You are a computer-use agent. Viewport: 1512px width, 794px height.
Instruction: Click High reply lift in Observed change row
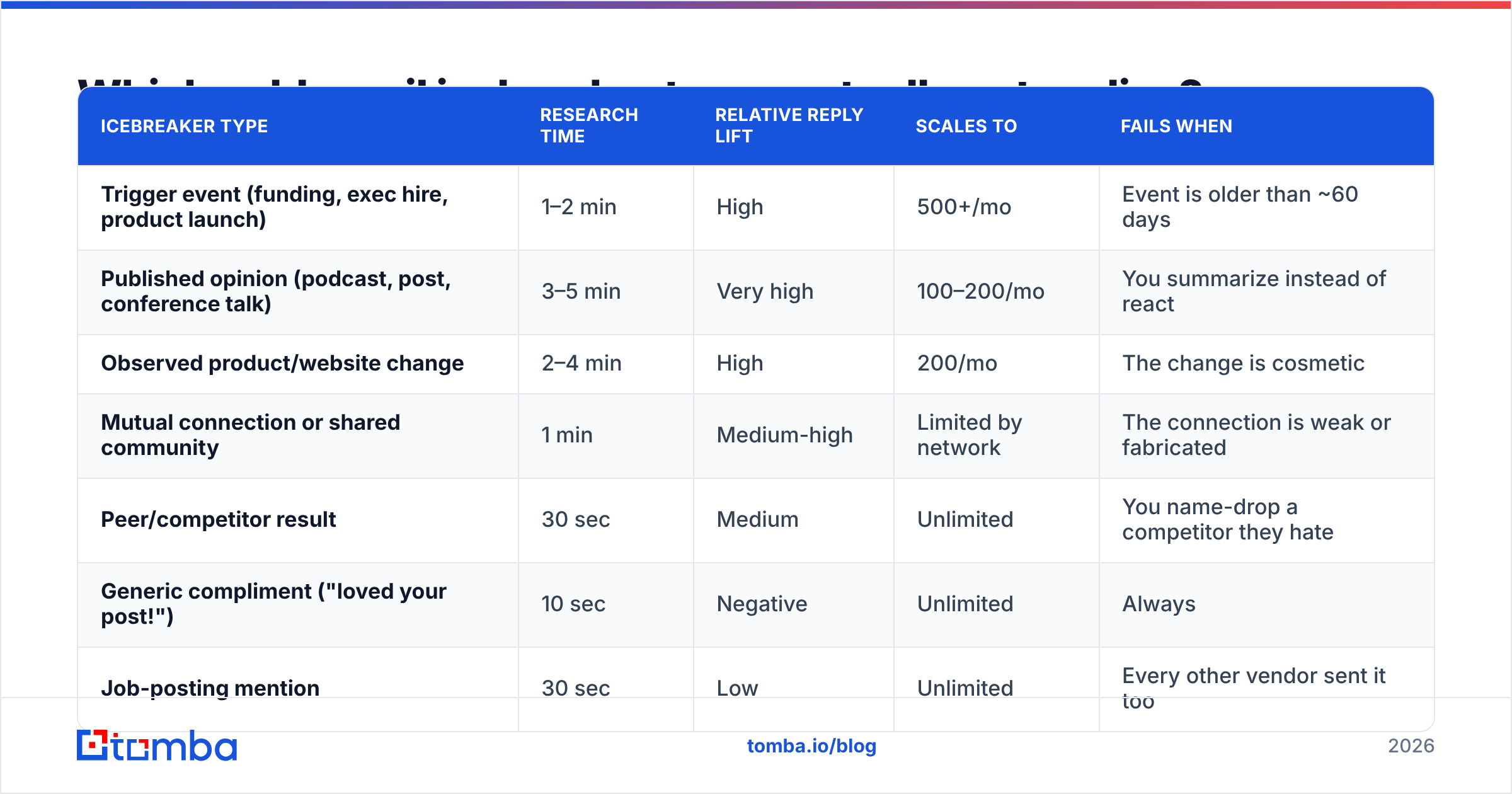(740, 363)
